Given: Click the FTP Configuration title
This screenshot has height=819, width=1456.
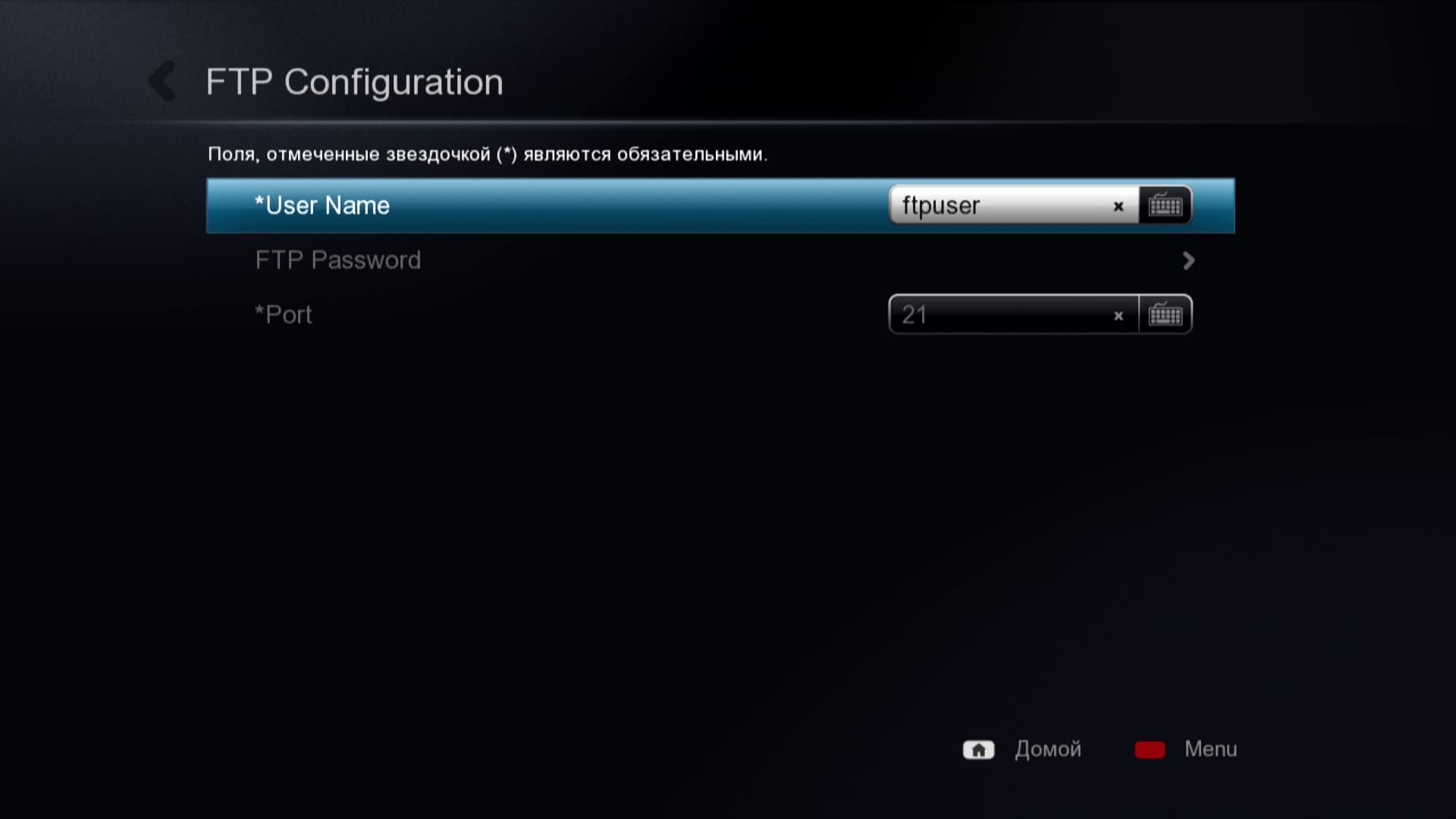Looking at the screenshot, I should pos(355,82).
